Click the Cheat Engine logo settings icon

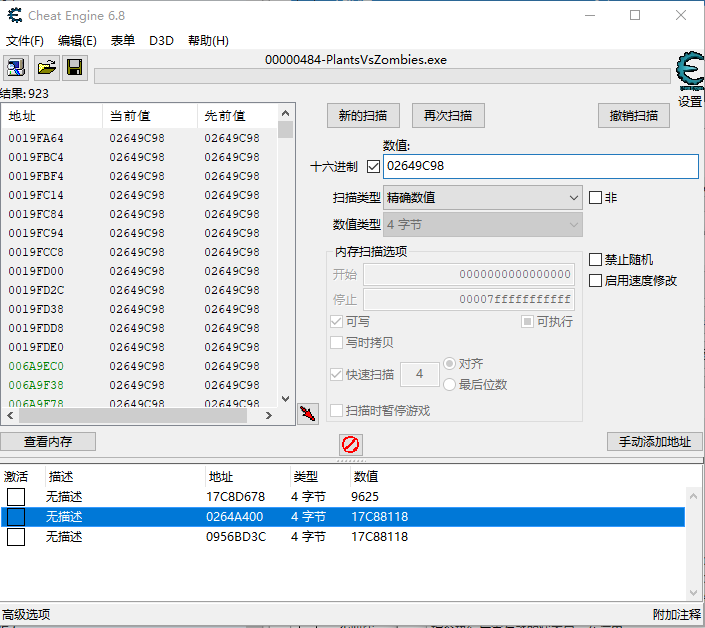tap(691, 71)
